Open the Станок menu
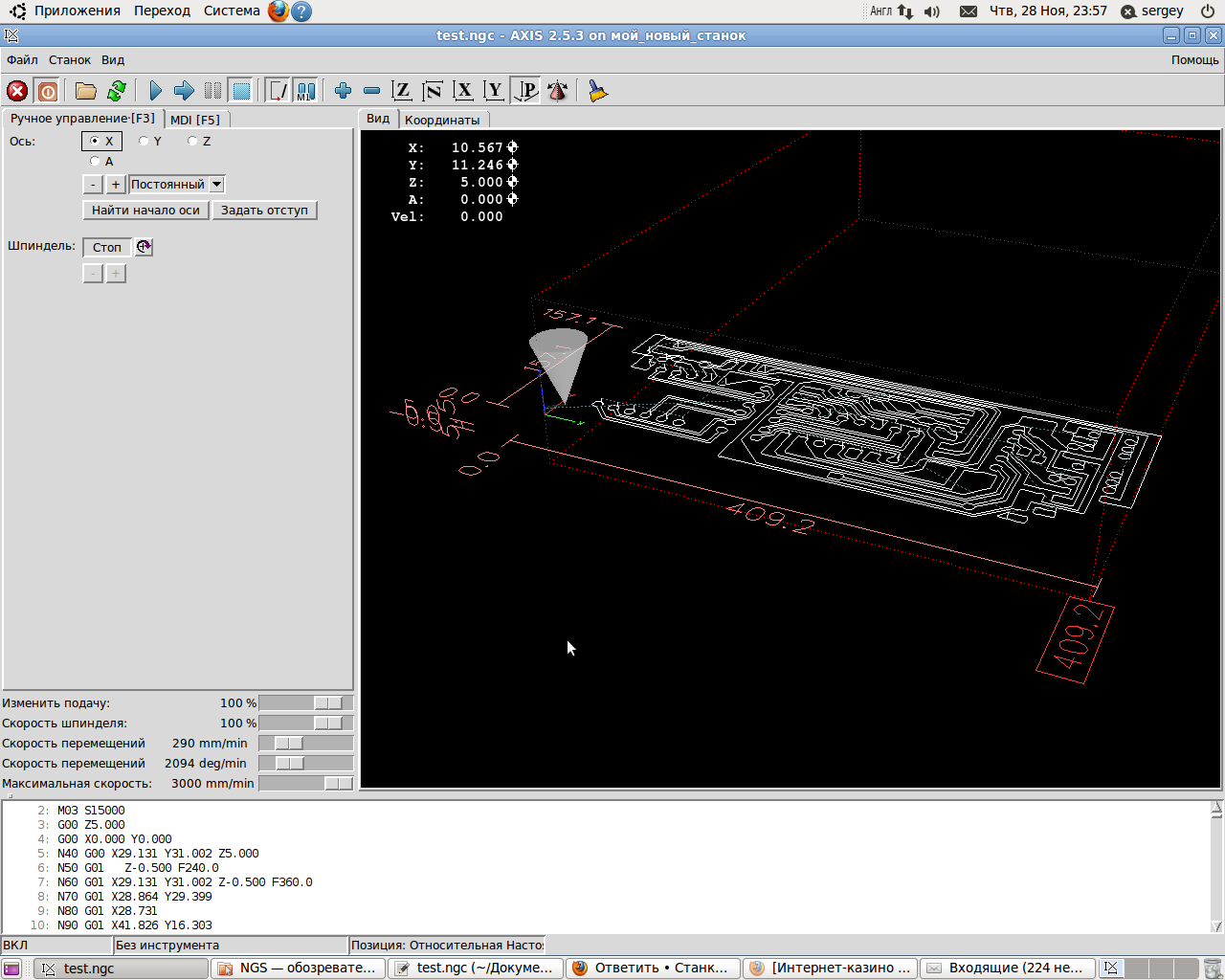 [x=70, y=59]
